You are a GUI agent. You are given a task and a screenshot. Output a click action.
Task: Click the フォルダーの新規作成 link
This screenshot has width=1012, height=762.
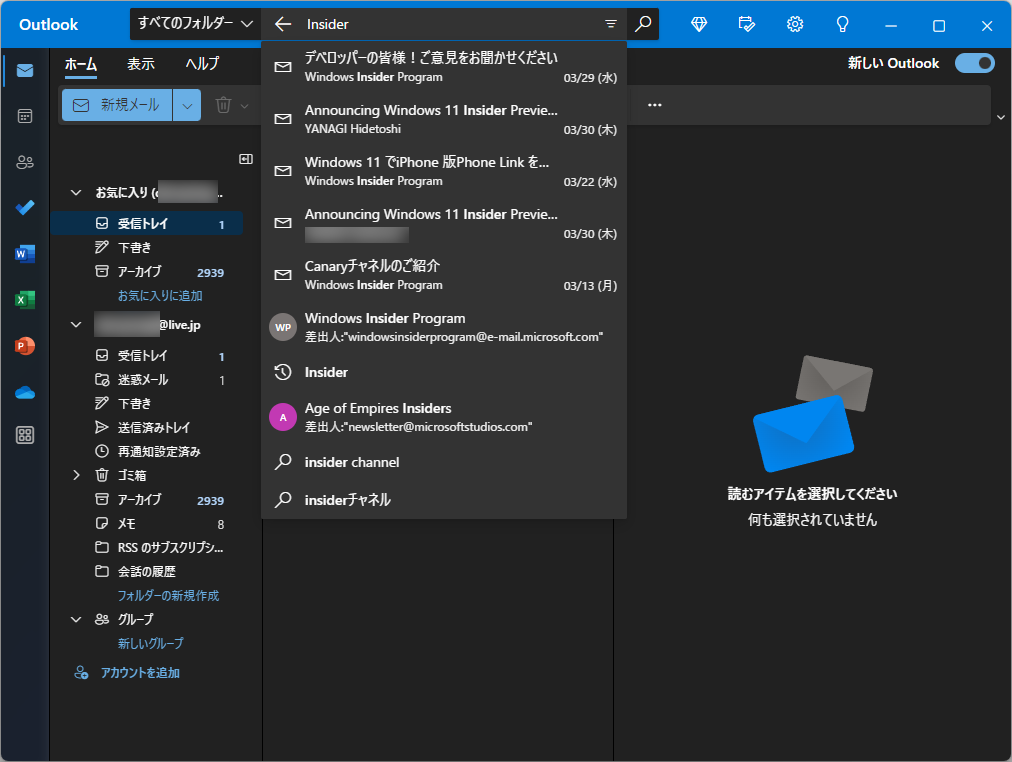[168, 596]
